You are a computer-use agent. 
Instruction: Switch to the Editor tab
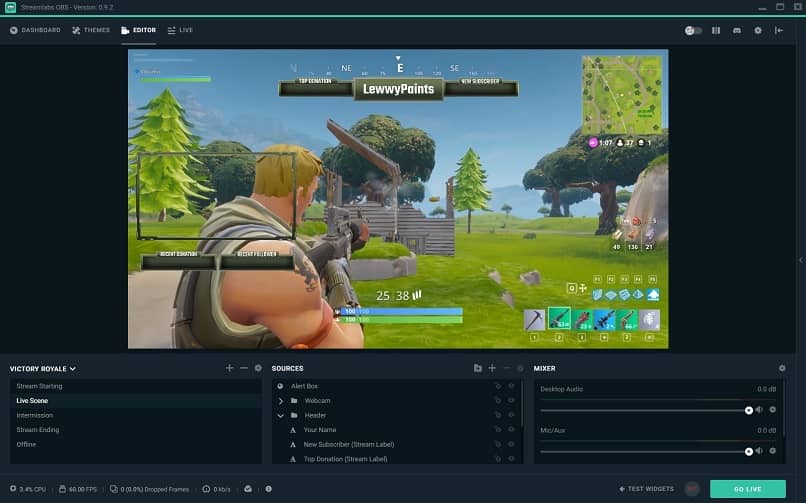(138, 30)
